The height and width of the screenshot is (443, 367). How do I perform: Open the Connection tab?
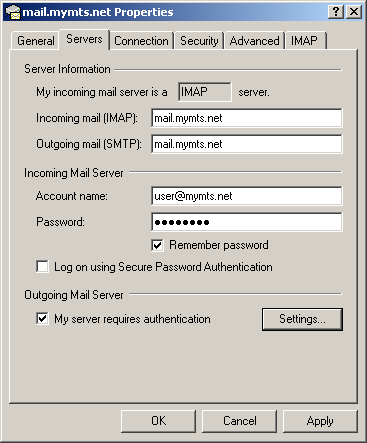pos(141,41)
